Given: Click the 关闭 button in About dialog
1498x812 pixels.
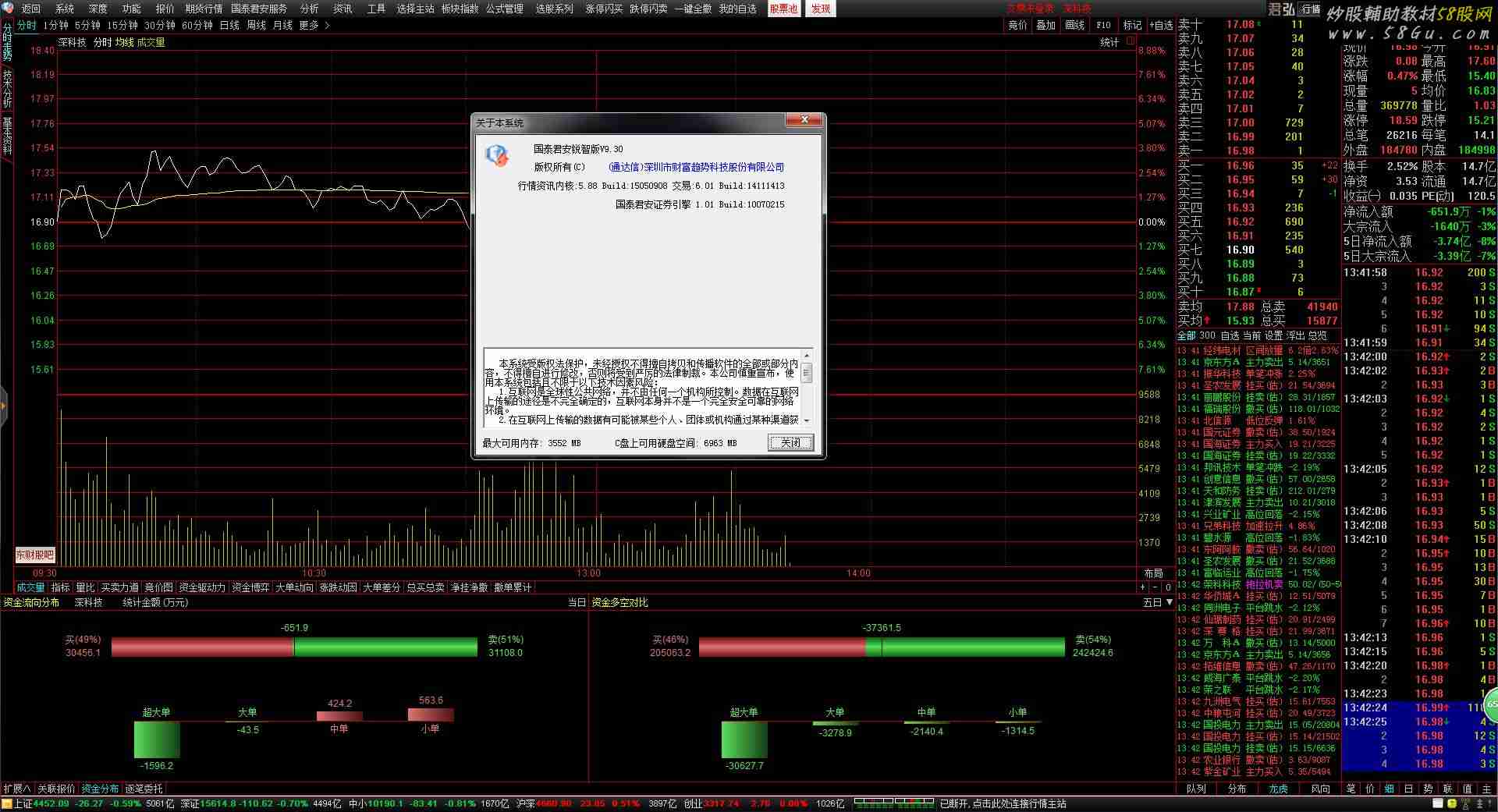Looking at the screenshot, I should coord(790,443).
